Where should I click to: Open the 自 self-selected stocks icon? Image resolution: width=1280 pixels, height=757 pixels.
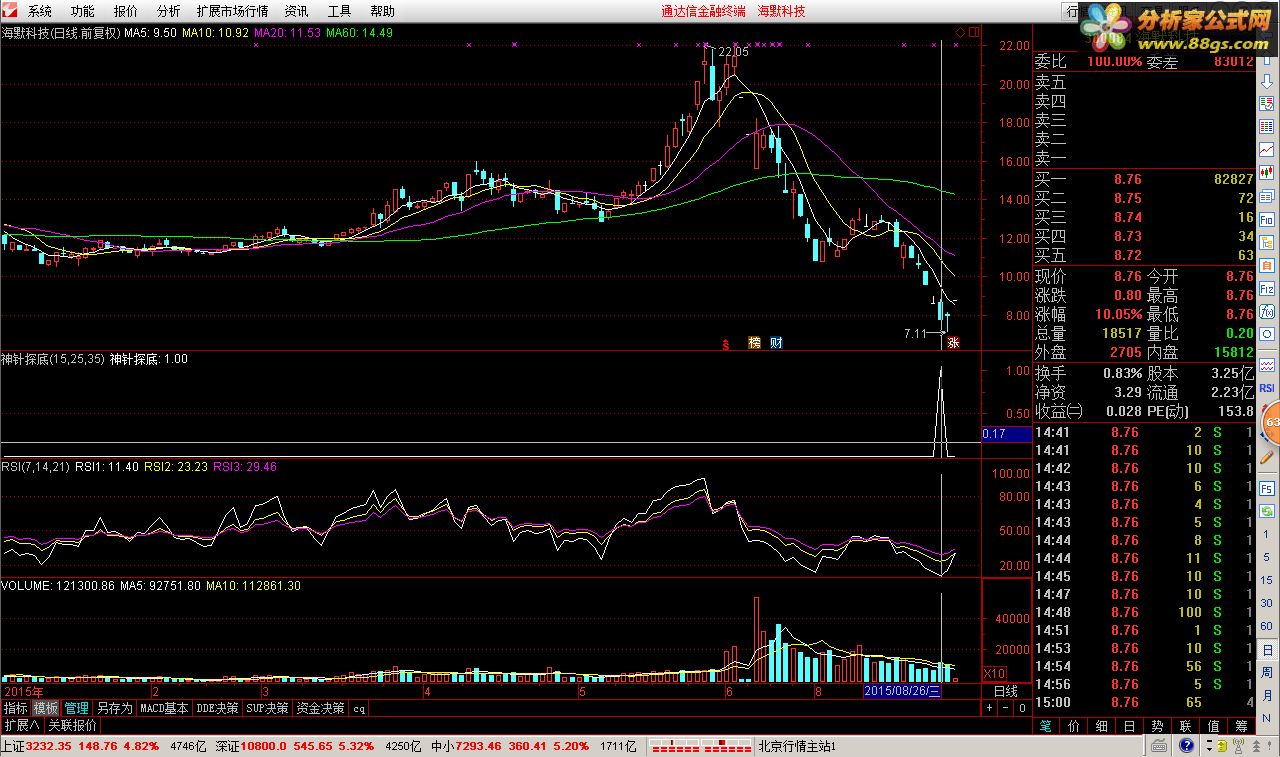(1267, 266)
